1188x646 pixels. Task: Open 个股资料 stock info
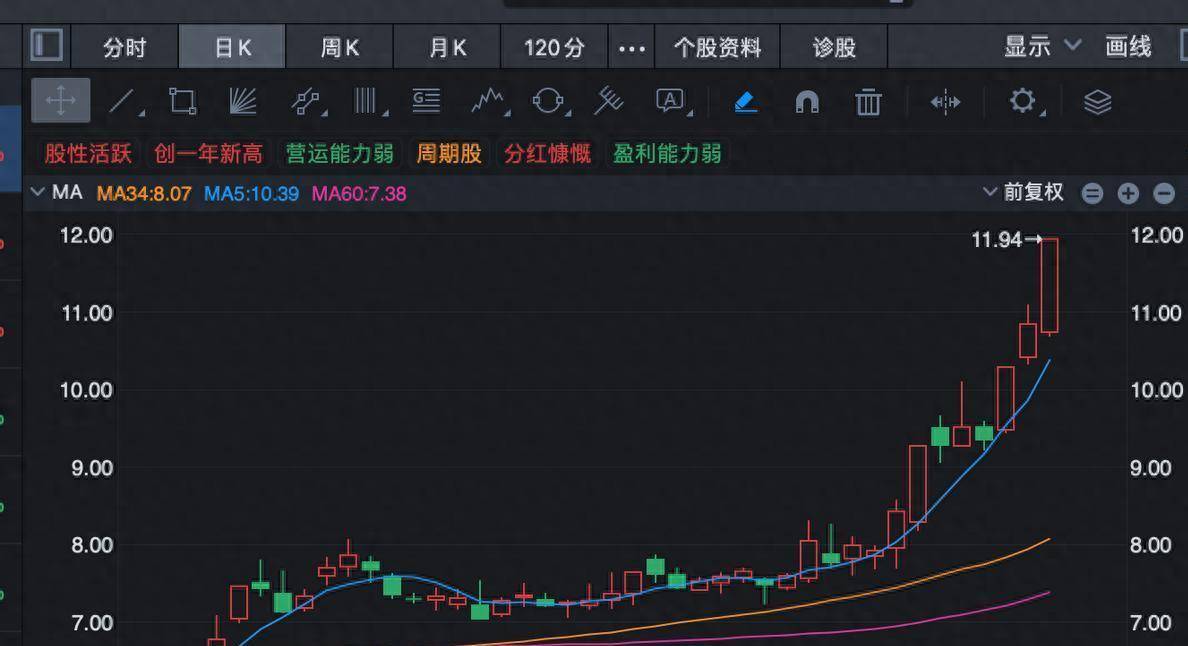pyautogui.click(x=717, y=48)
